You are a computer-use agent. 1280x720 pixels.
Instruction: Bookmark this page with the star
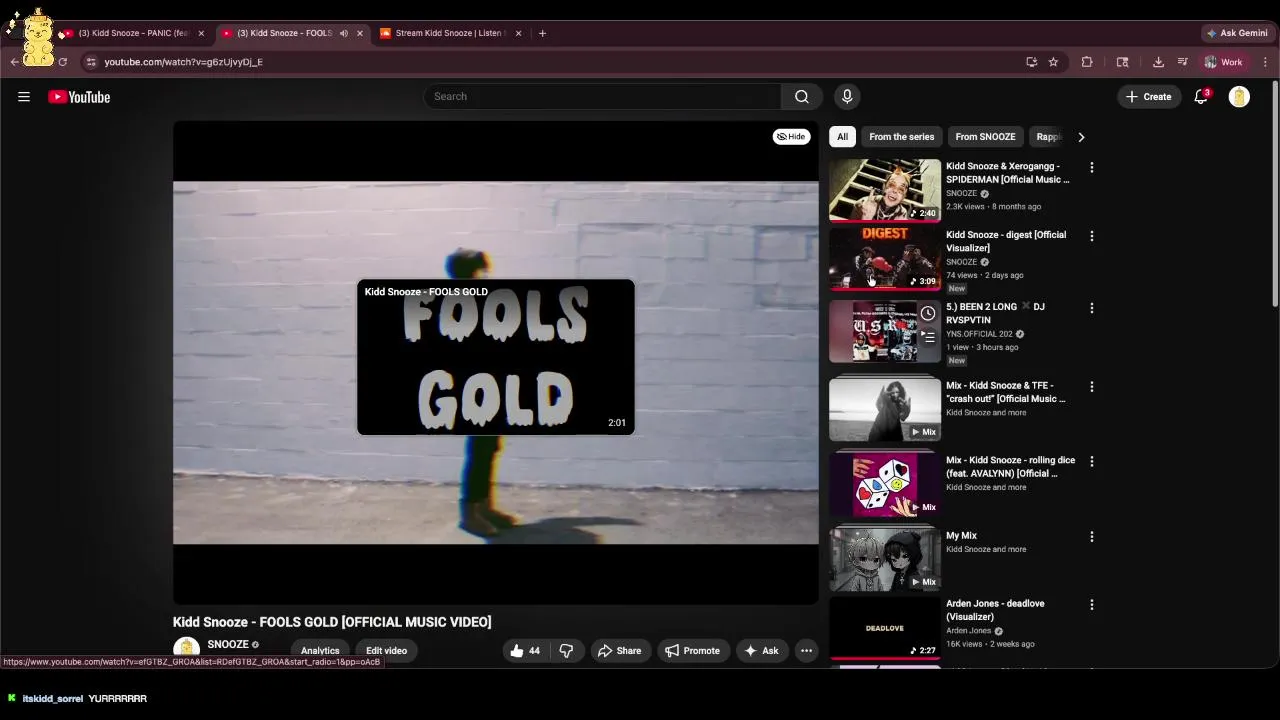coord(1053,62)
